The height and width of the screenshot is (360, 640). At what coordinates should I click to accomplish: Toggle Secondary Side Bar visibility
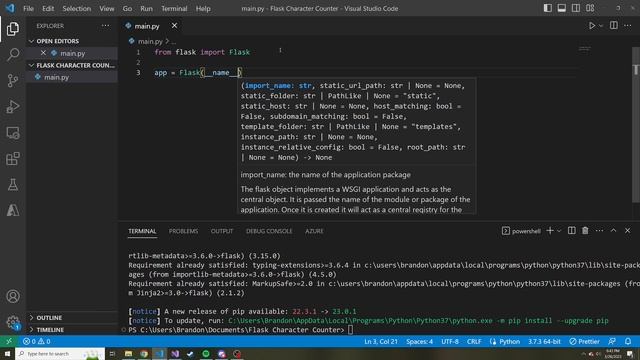point(576,8)
